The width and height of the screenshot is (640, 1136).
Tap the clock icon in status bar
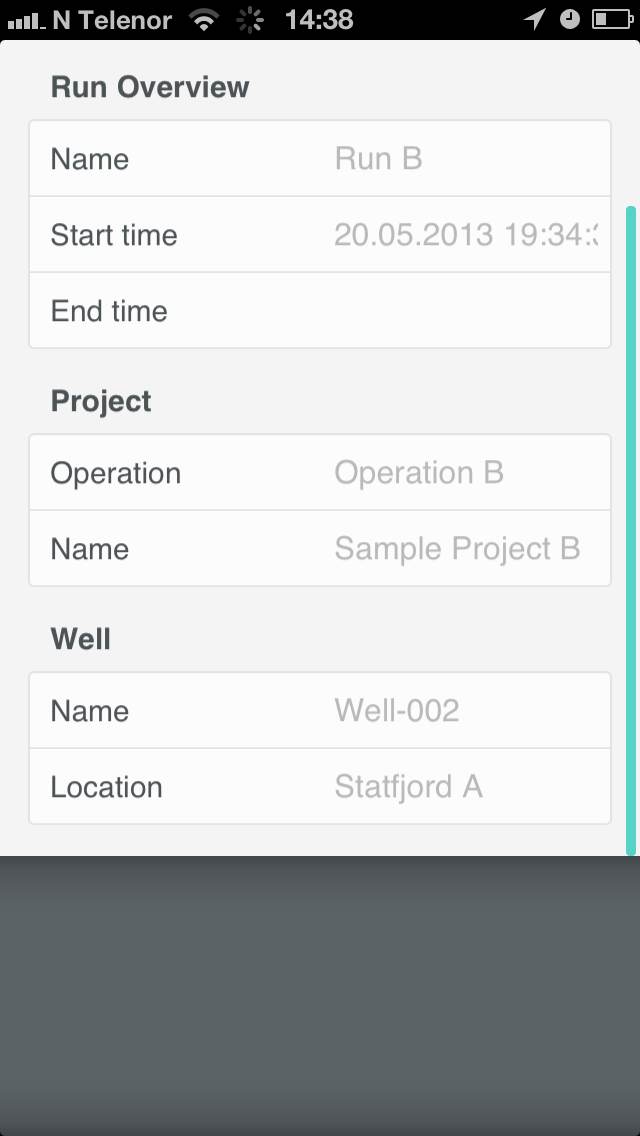coord(569,19)
